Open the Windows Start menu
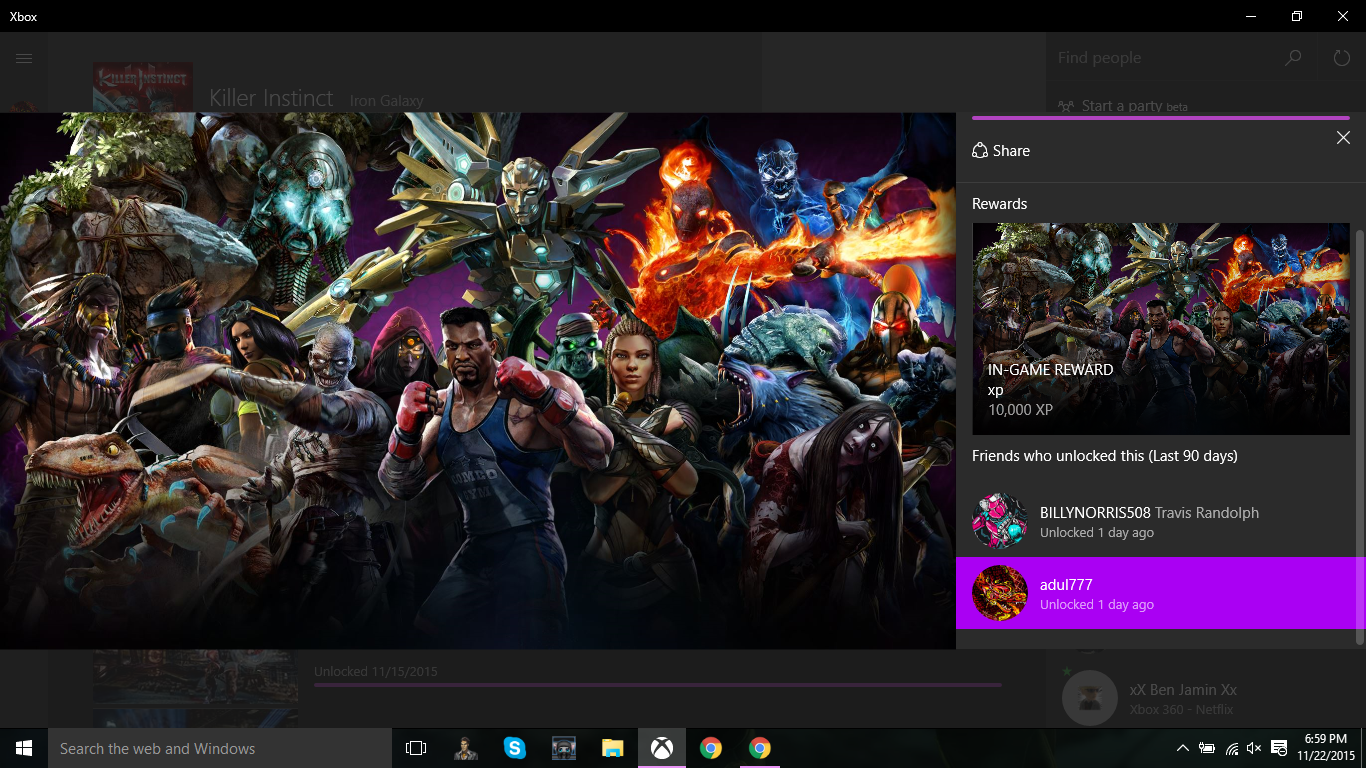The image size is (1366, 768). pyautogui.click(x=24, y=748)
